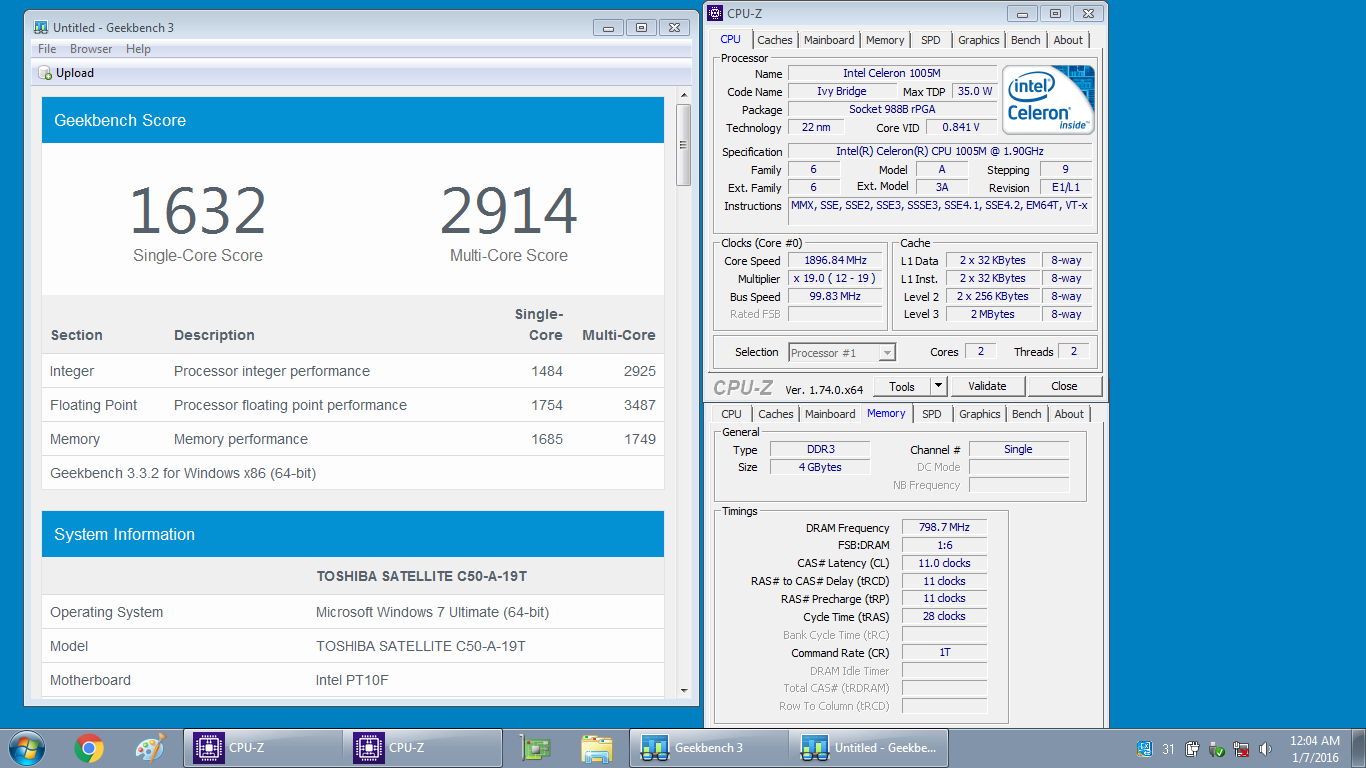Click the memory Type value DDR3

819,449
